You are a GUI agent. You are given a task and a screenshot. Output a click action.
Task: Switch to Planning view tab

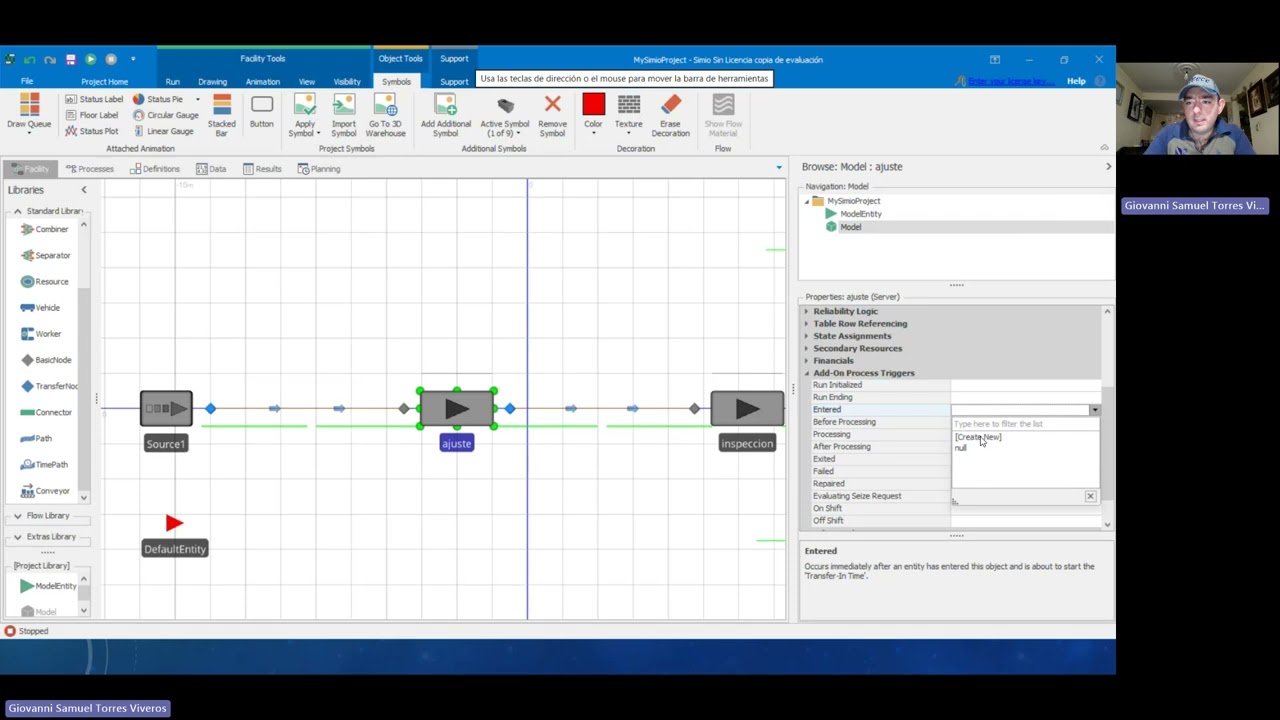click(x=319, y=169)
